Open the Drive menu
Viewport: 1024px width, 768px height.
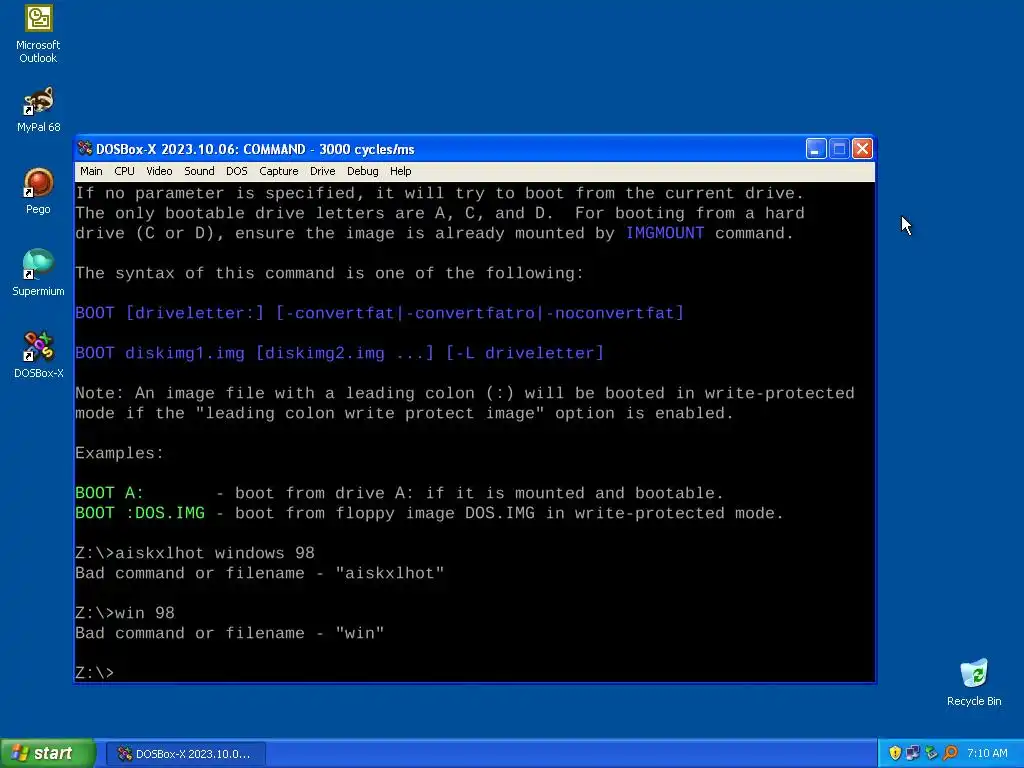click(x=322, y=171)
